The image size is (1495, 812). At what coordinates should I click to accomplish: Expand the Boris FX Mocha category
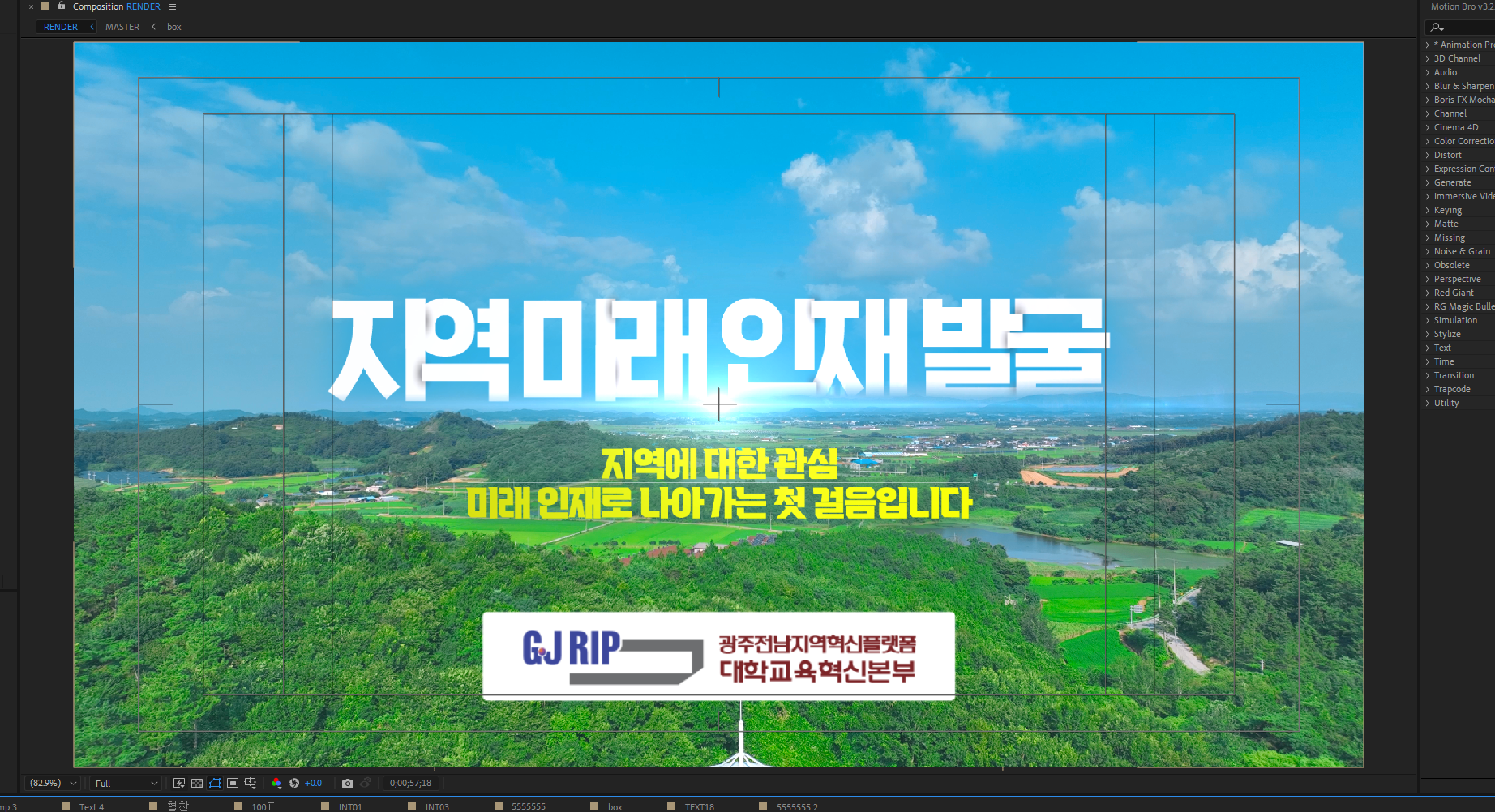(1428, 100)
